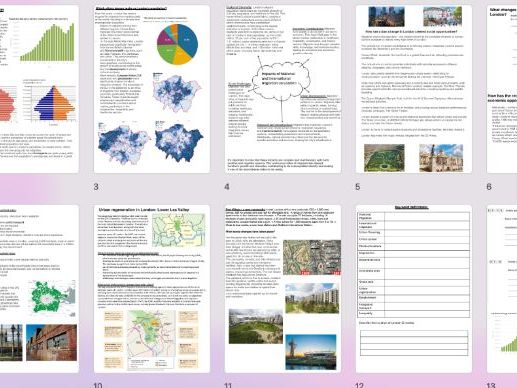Screen dimensions: 517x388
Task: Click page number label 6
Action: [x=489, y=187]
